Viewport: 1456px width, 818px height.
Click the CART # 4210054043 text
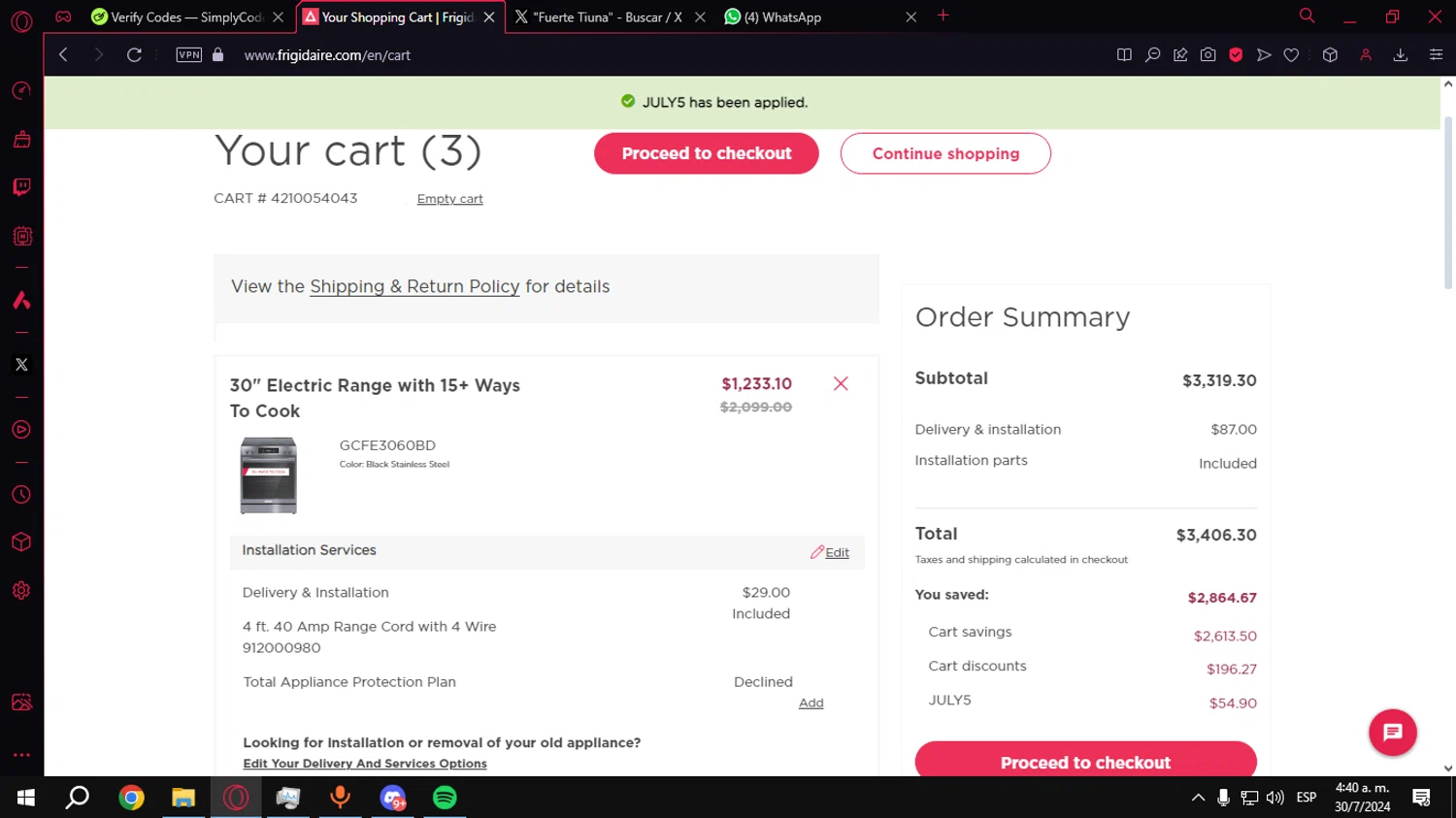click(285, 198)
